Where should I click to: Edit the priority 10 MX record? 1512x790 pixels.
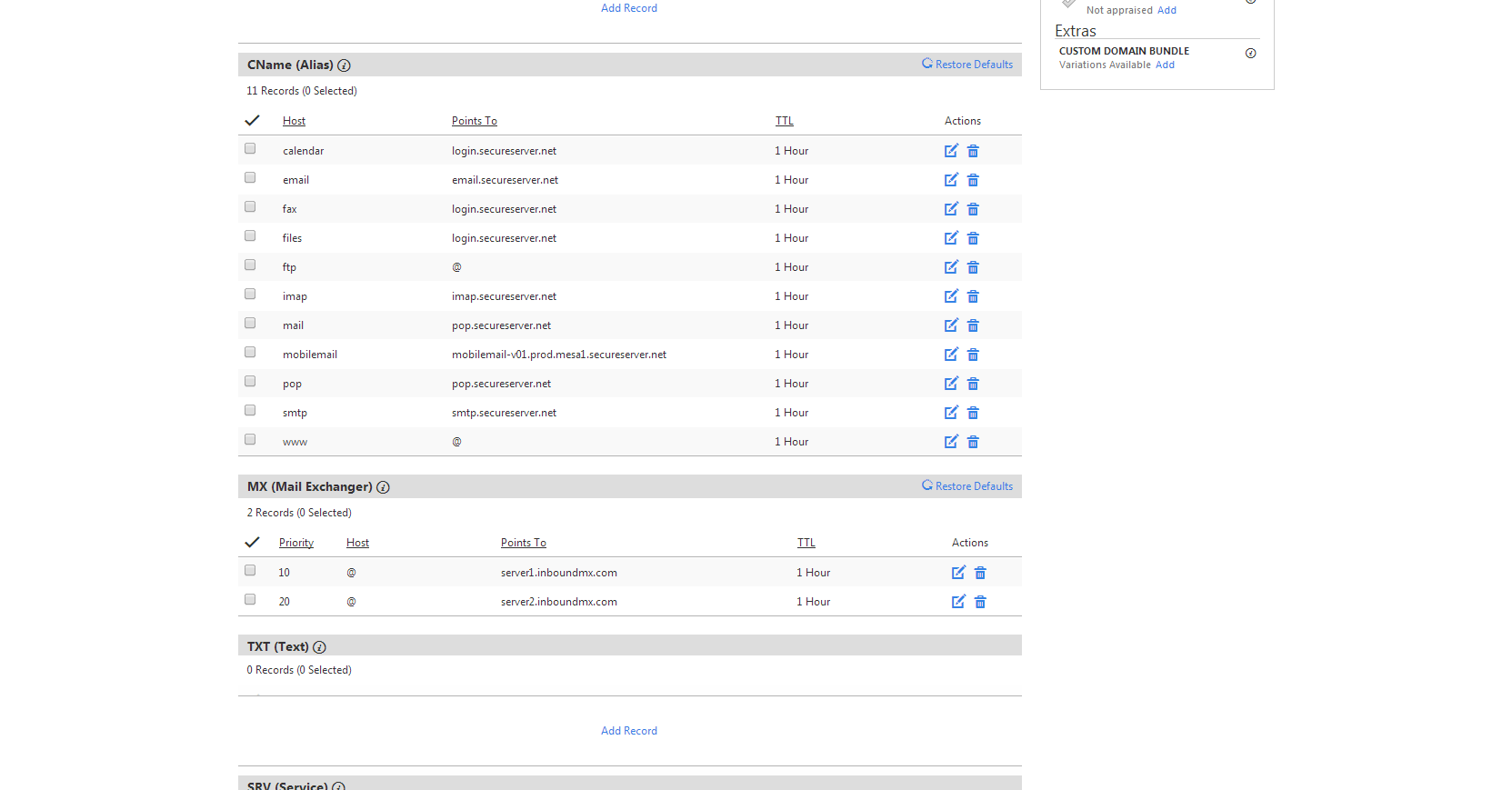coord(958,573)
